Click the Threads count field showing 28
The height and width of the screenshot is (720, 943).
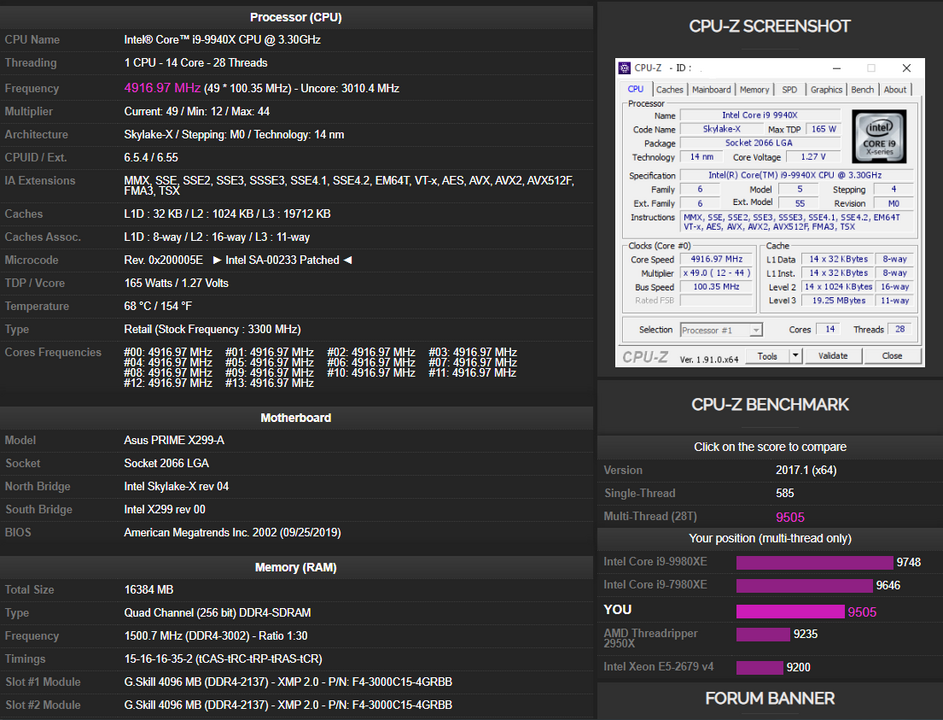pyautogui.click(x=900, y=330)
